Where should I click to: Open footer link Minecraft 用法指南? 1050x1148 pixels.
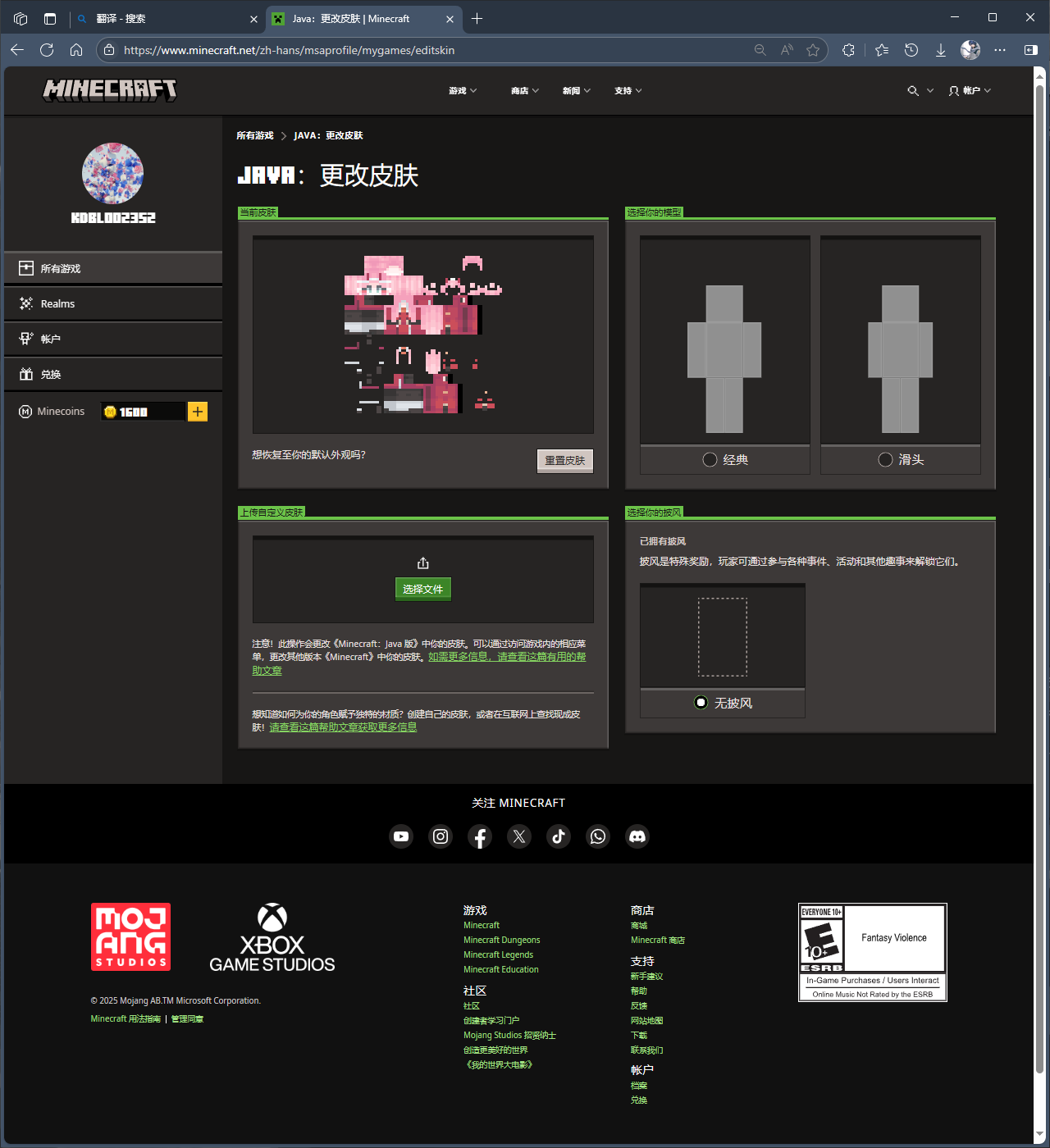click(x=126, y=1019)
